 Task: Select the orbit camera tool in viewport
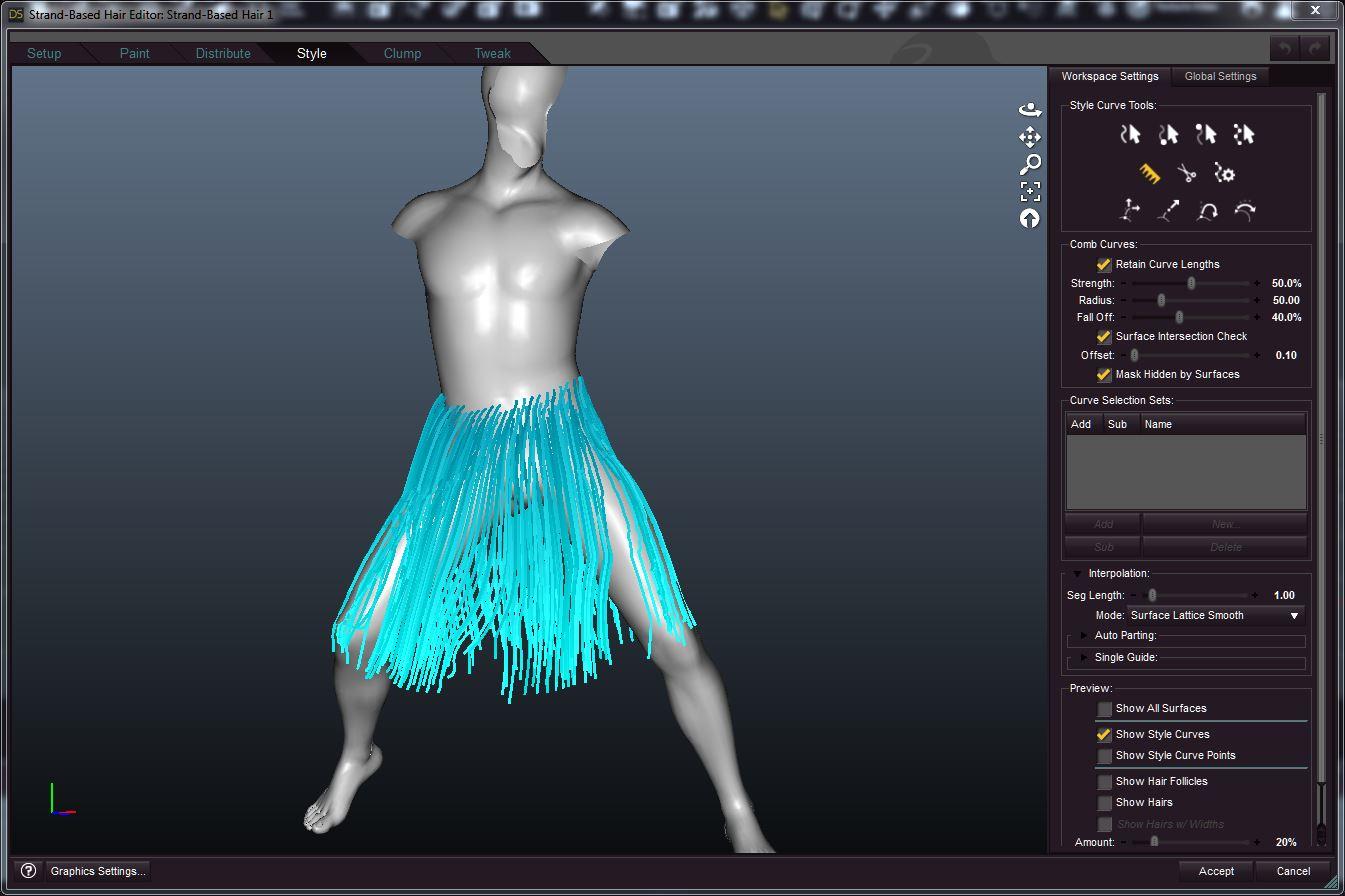click(x=1029, y=109)
